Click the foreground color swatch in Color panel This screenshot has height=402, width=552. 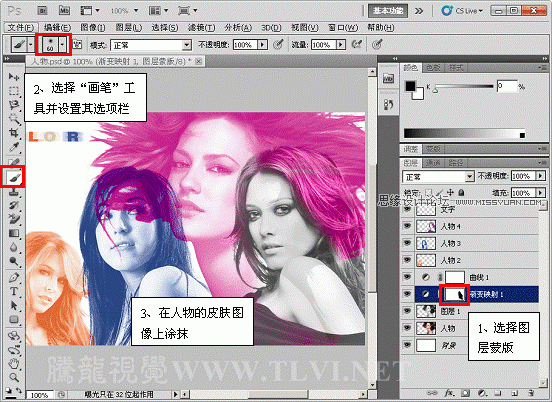[410, 86]
